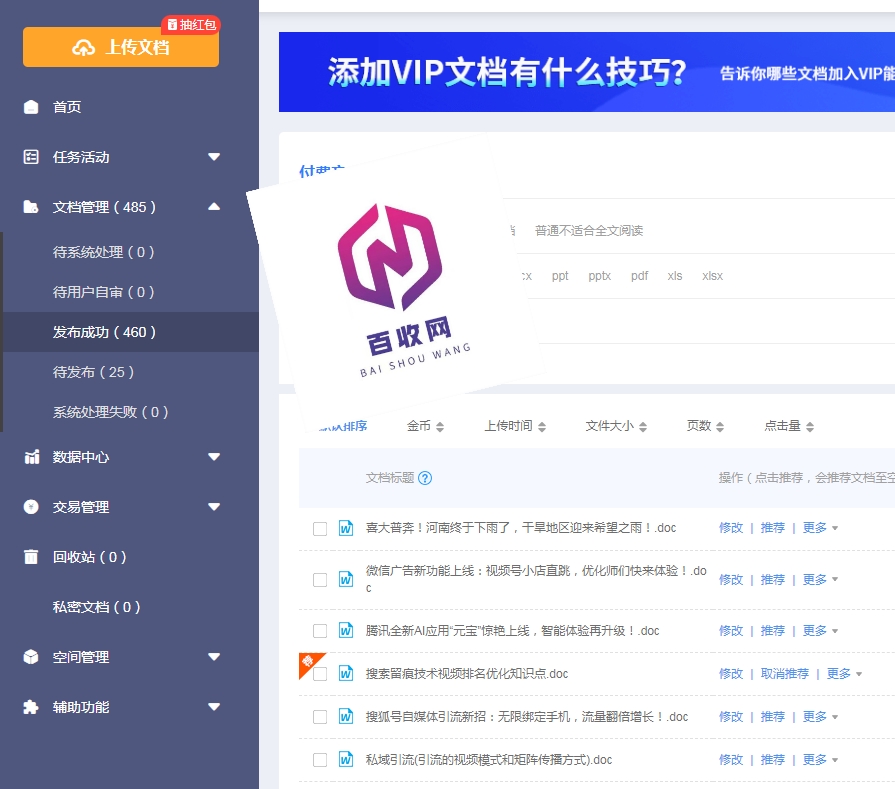The height and width of the screenshot is (789, 895).
Task: Click the 上传文档 upload button
Action: [x=120, y=47]
